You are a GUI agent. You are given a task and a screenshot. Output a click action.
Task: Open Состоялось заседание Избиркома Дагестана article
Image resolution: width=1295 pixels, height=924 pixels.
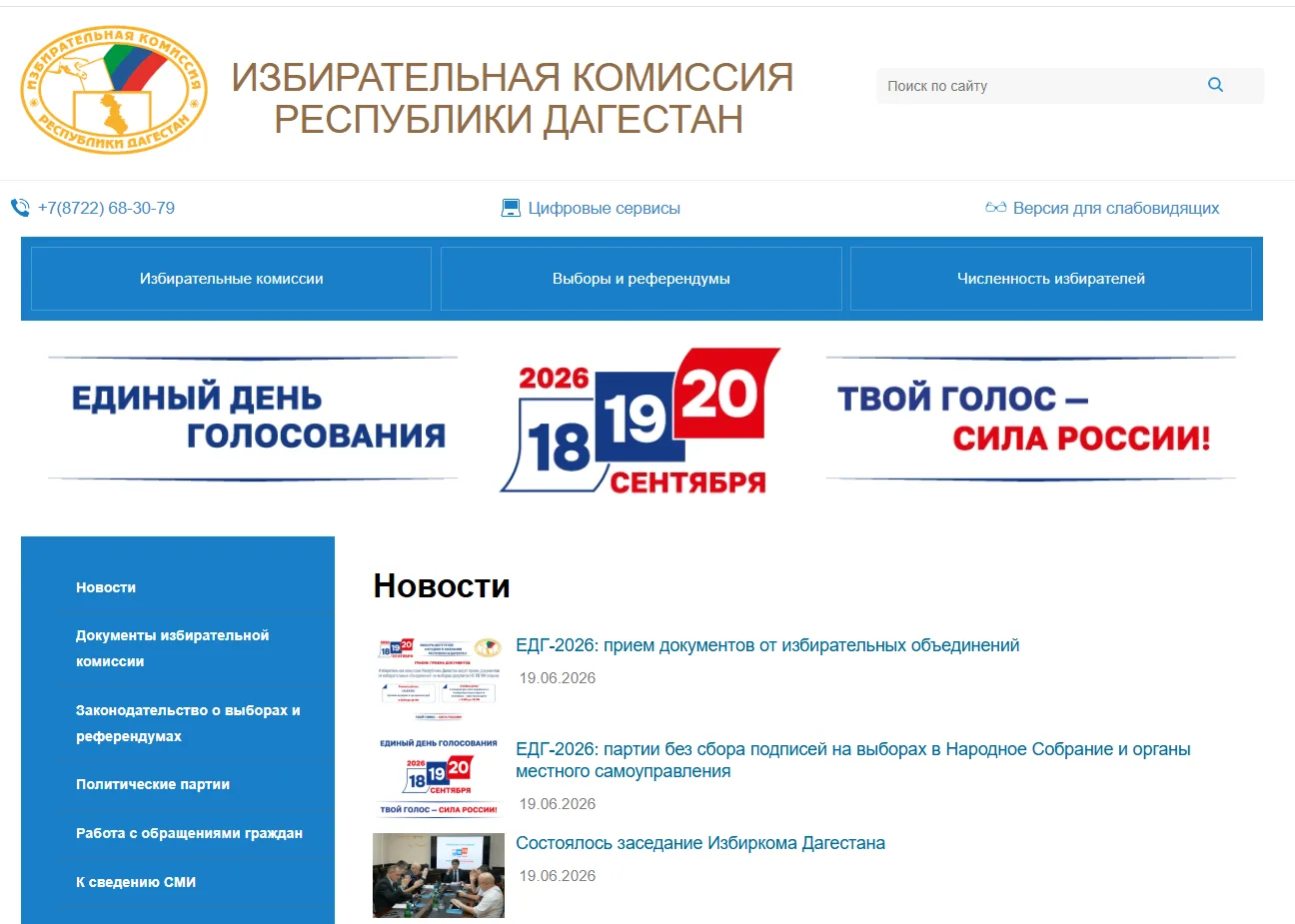700,843
